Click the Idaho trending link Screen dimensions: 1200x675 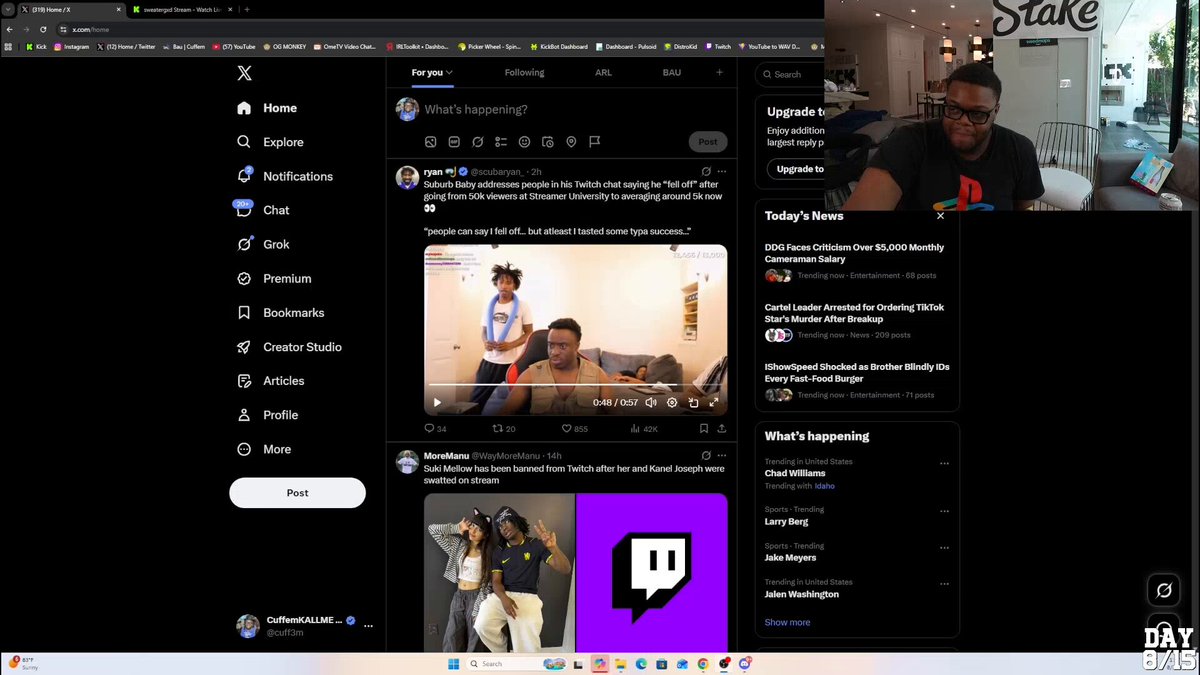[825, 486]
